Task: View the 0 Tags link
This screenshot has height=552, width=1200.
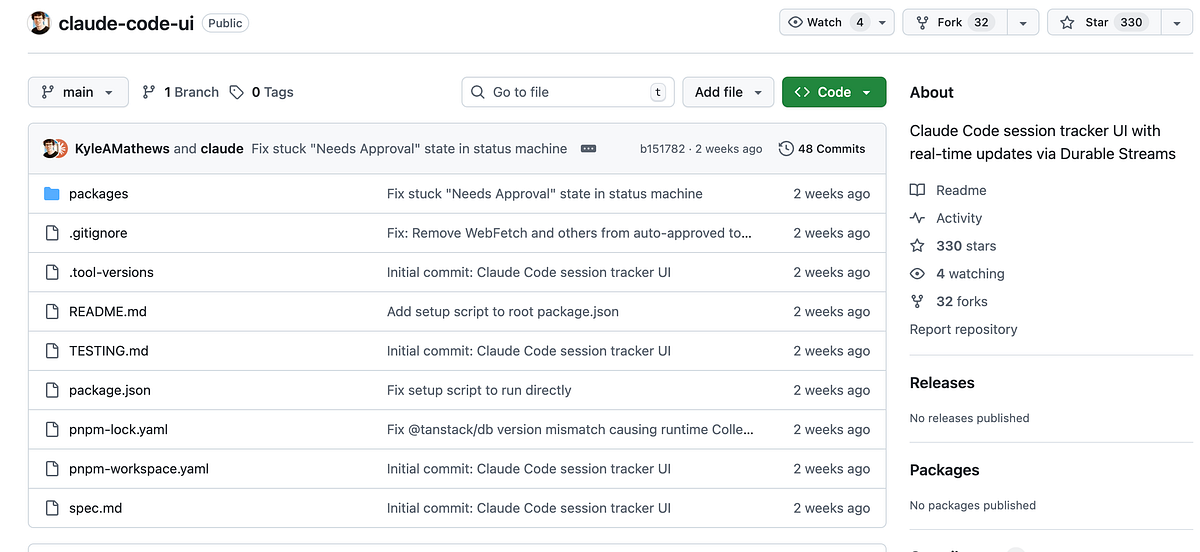Action: (x=261, y=92)
